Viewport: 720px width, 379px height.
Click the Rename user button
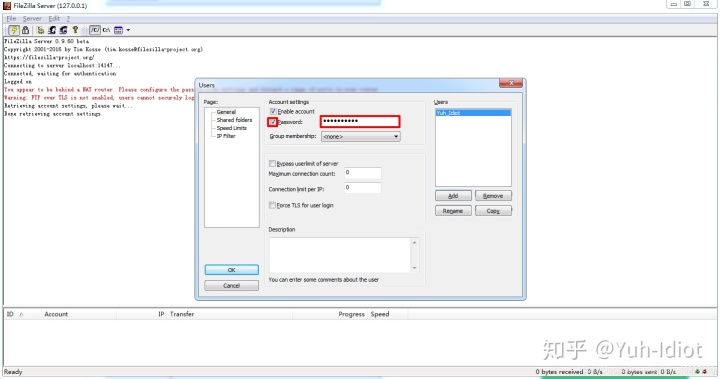453,211
